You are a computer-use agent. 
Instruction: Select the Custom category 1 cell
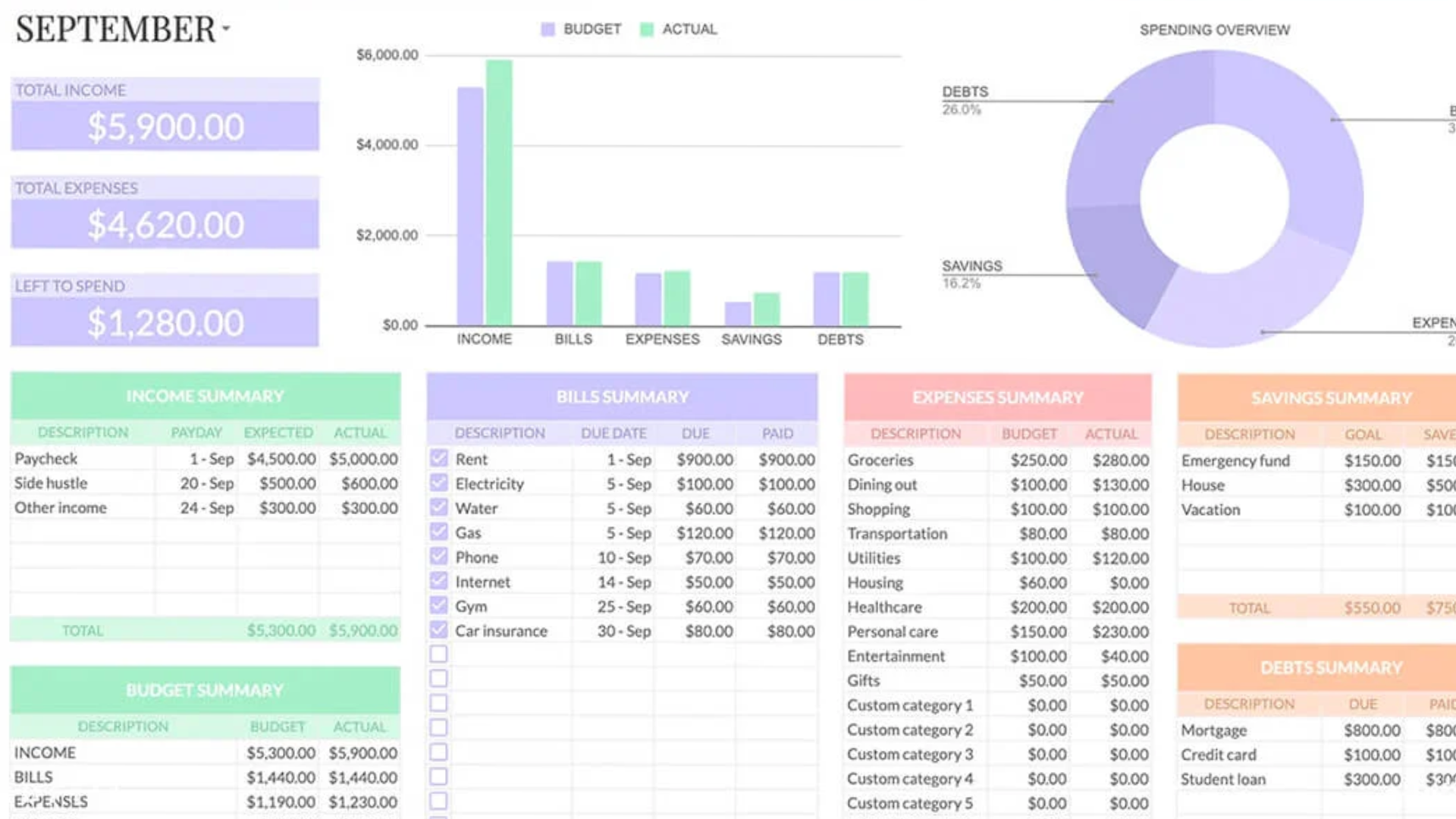click(915, 705)
